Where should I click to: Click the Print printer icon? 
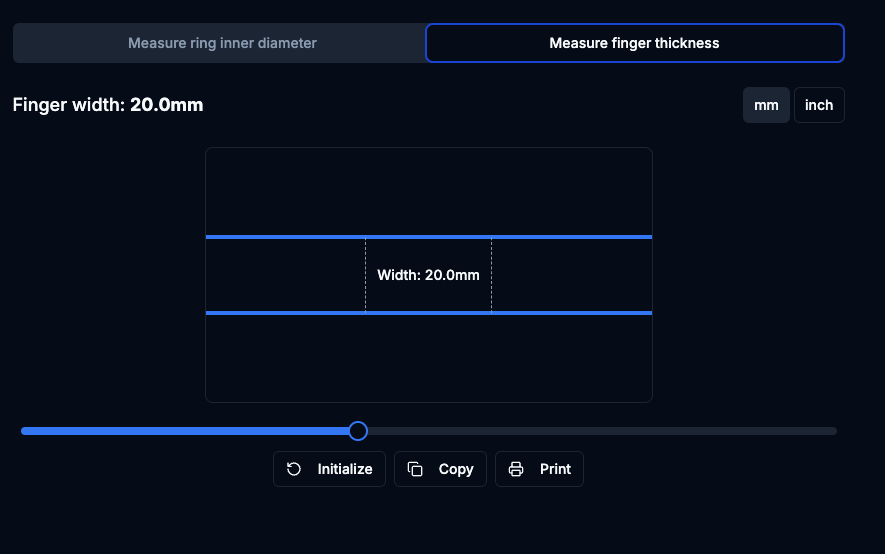[x=516, y=469]
